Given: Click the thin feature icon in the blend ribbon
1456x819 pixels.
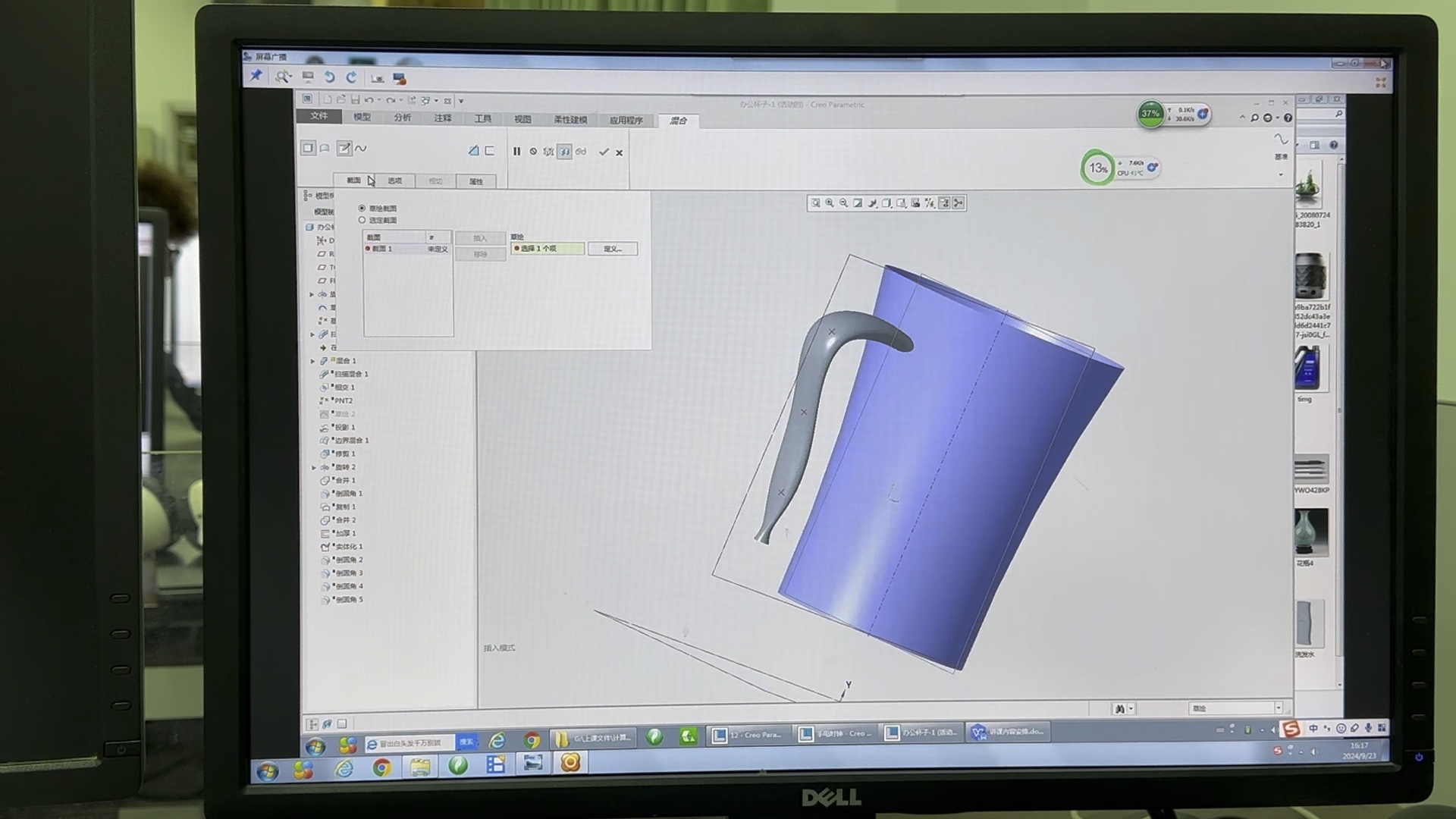Looking at the screenshot, I should [x=489, y=151].
